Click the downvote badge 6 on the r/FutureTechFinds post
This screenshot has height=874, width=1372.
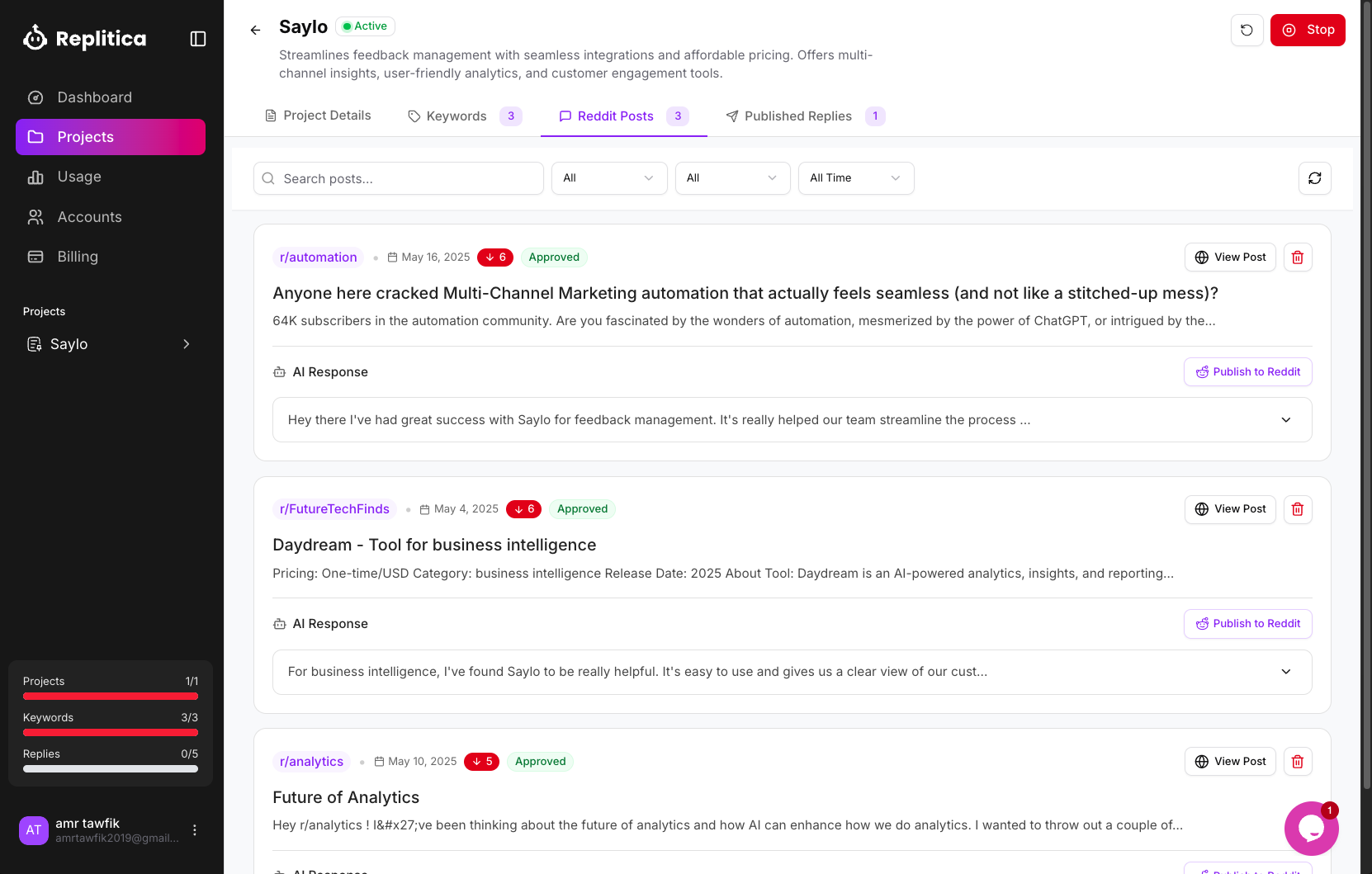[523, 509]
